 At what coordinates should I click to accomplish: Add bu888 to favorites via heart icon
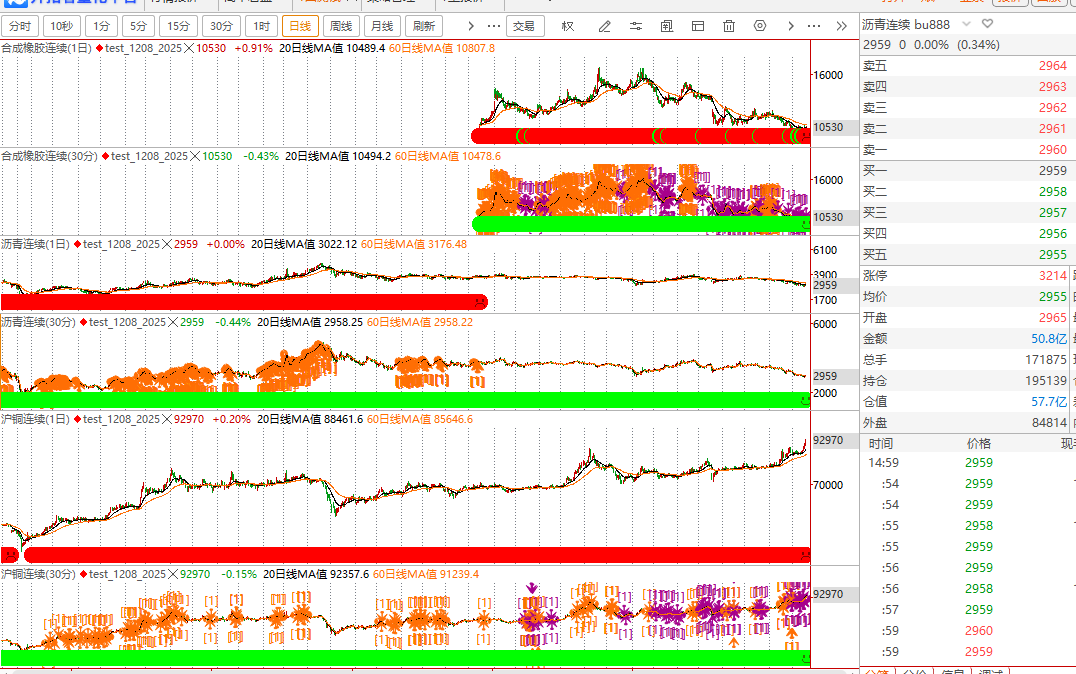pyautogui.click(x=988, y=23)
